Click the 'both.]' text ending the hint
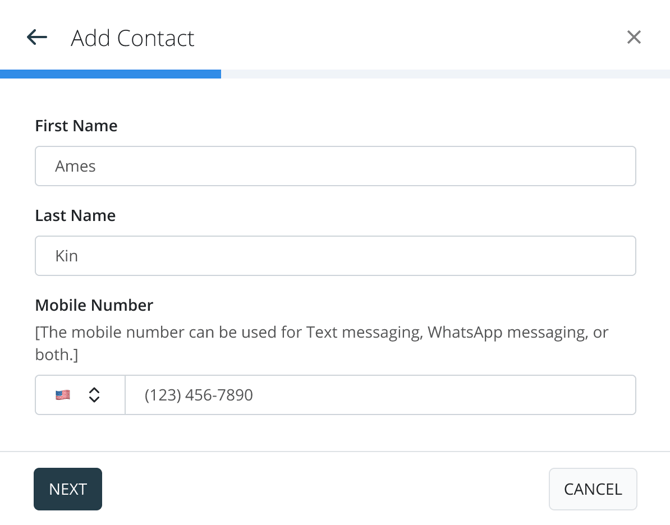 (55, 355)
